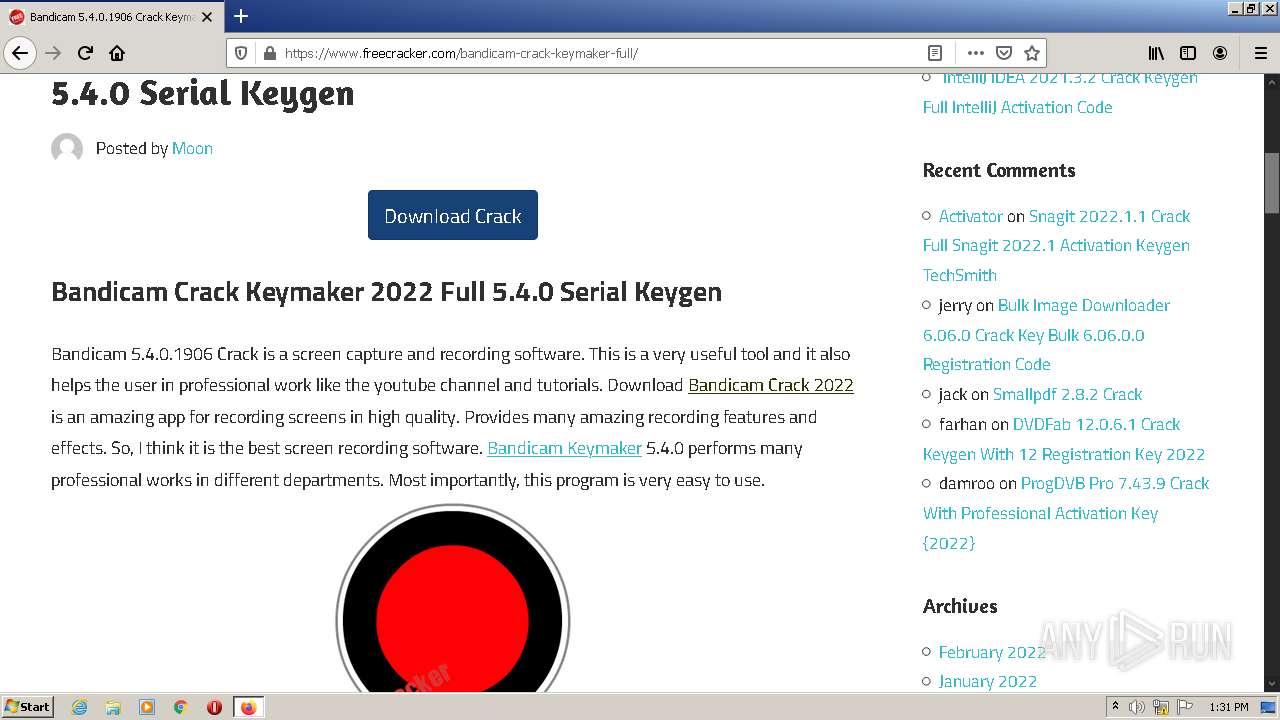Save page to Pocket
1280x720 pixels.
click(1003, 53)
